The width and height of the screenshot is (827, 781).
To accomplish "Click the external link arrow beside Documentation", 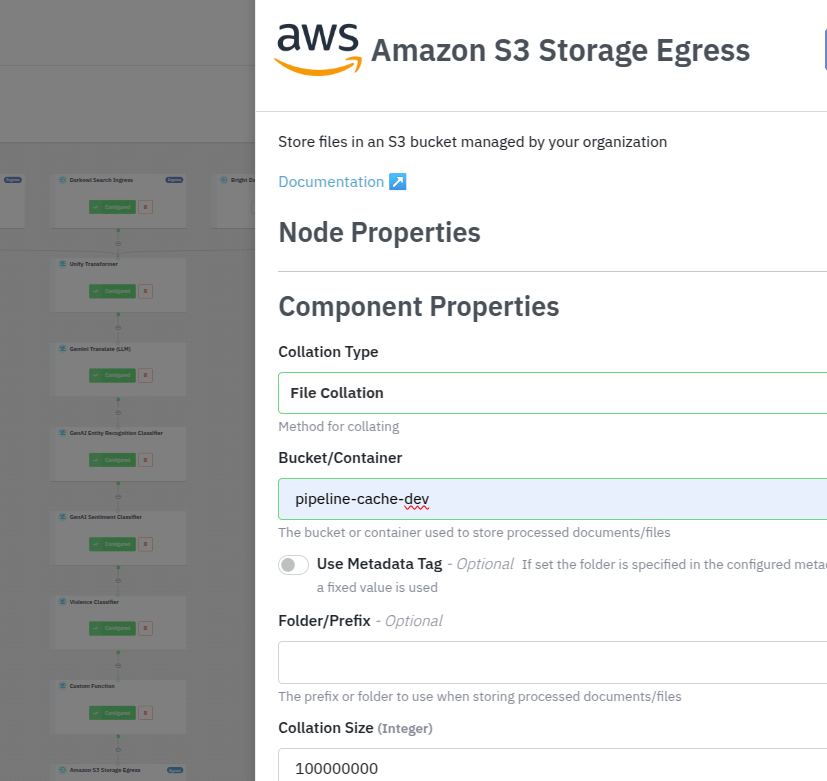I will (397, 182).
